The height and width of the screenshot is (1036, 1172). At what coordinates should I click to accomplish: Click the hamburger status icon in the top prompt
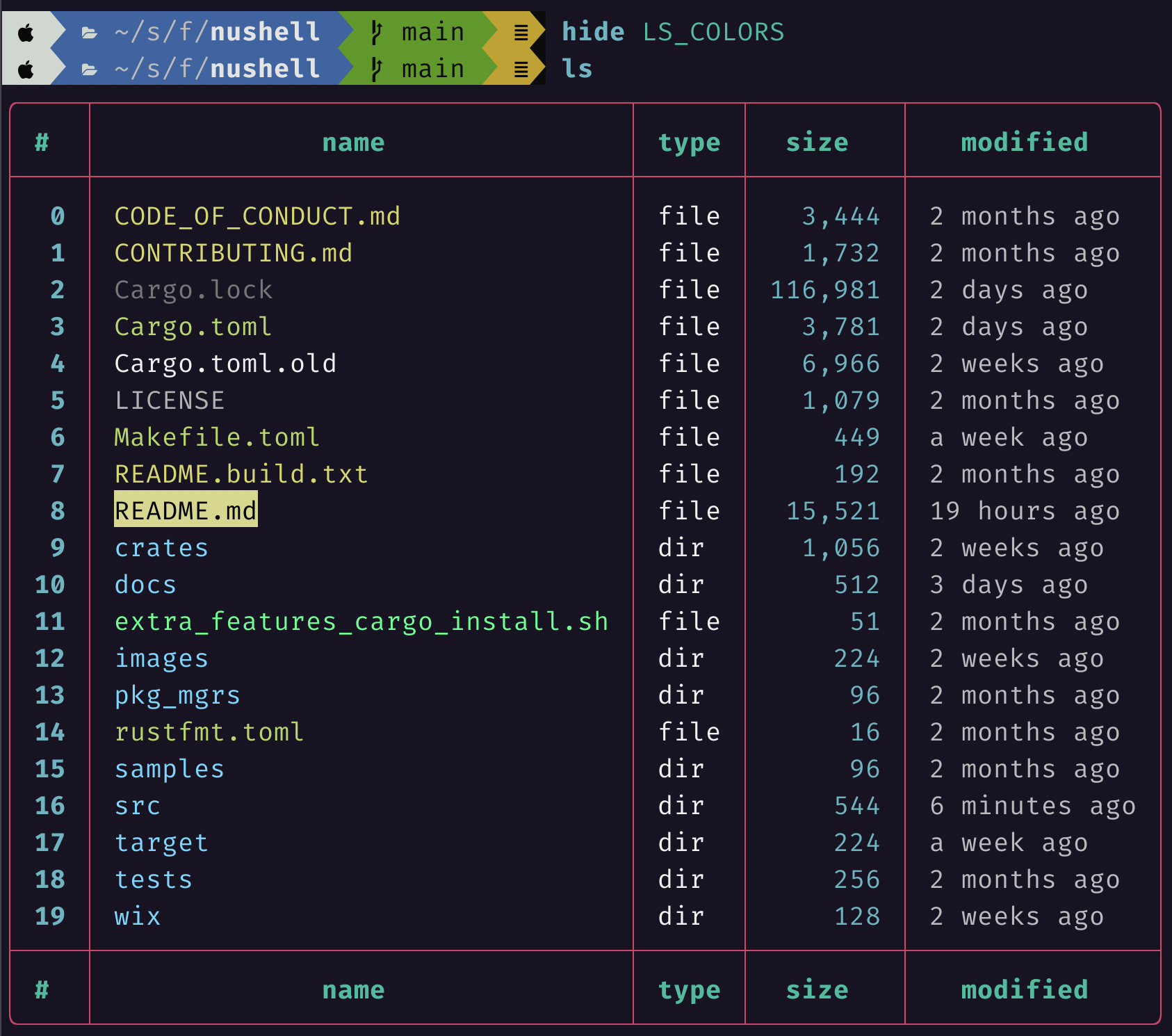[x=520, y=31]
